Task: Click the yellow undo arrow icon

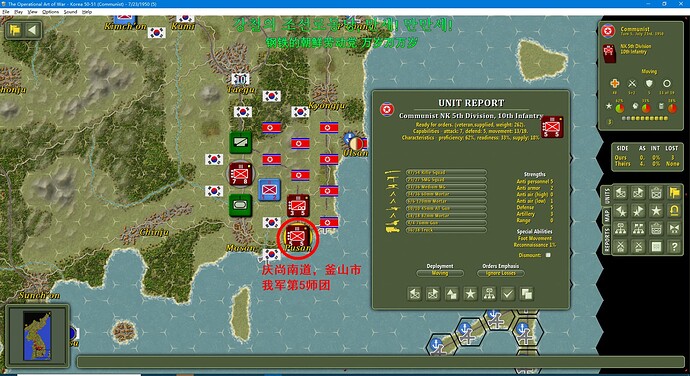Action: (674, 210)
